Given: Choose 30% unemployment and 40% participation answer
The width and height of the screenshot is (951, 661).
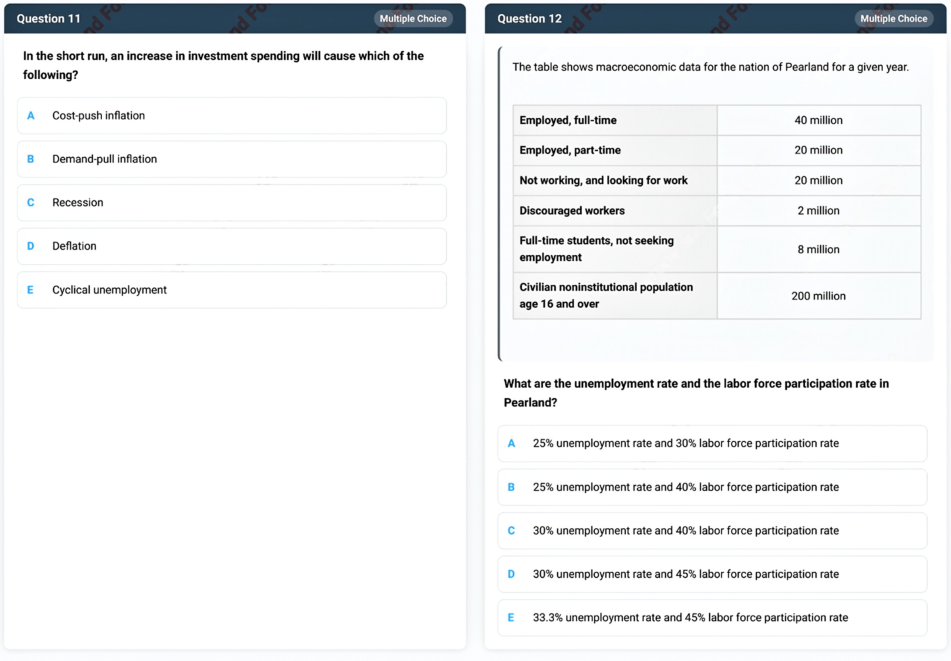Looking at the screenshot, I should [713, 531].
